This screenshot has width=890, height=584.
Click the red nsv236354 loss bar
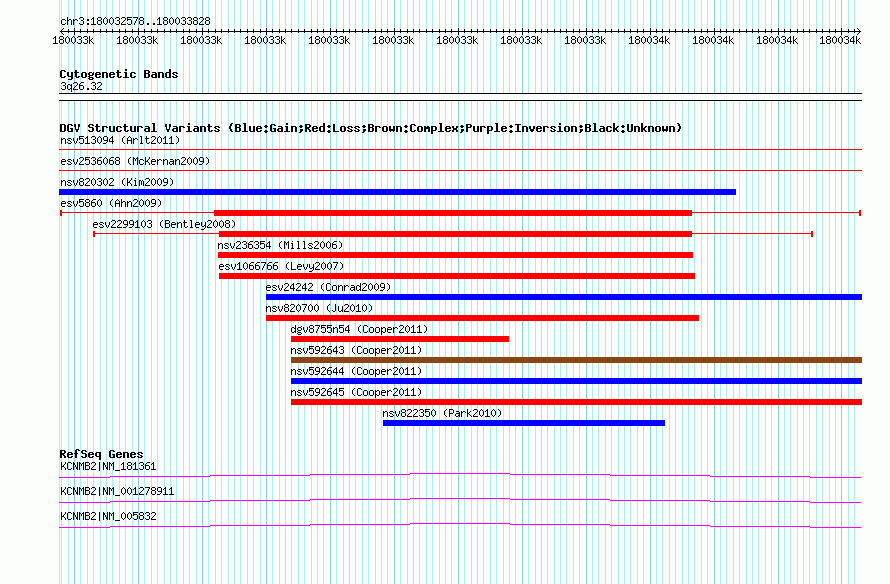tap(455, 255)
